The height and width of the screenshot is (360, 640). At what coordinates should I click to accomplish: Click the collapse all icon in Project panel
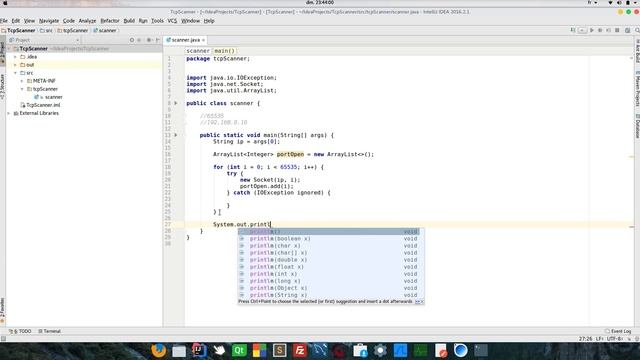click(x=139, y=40)
